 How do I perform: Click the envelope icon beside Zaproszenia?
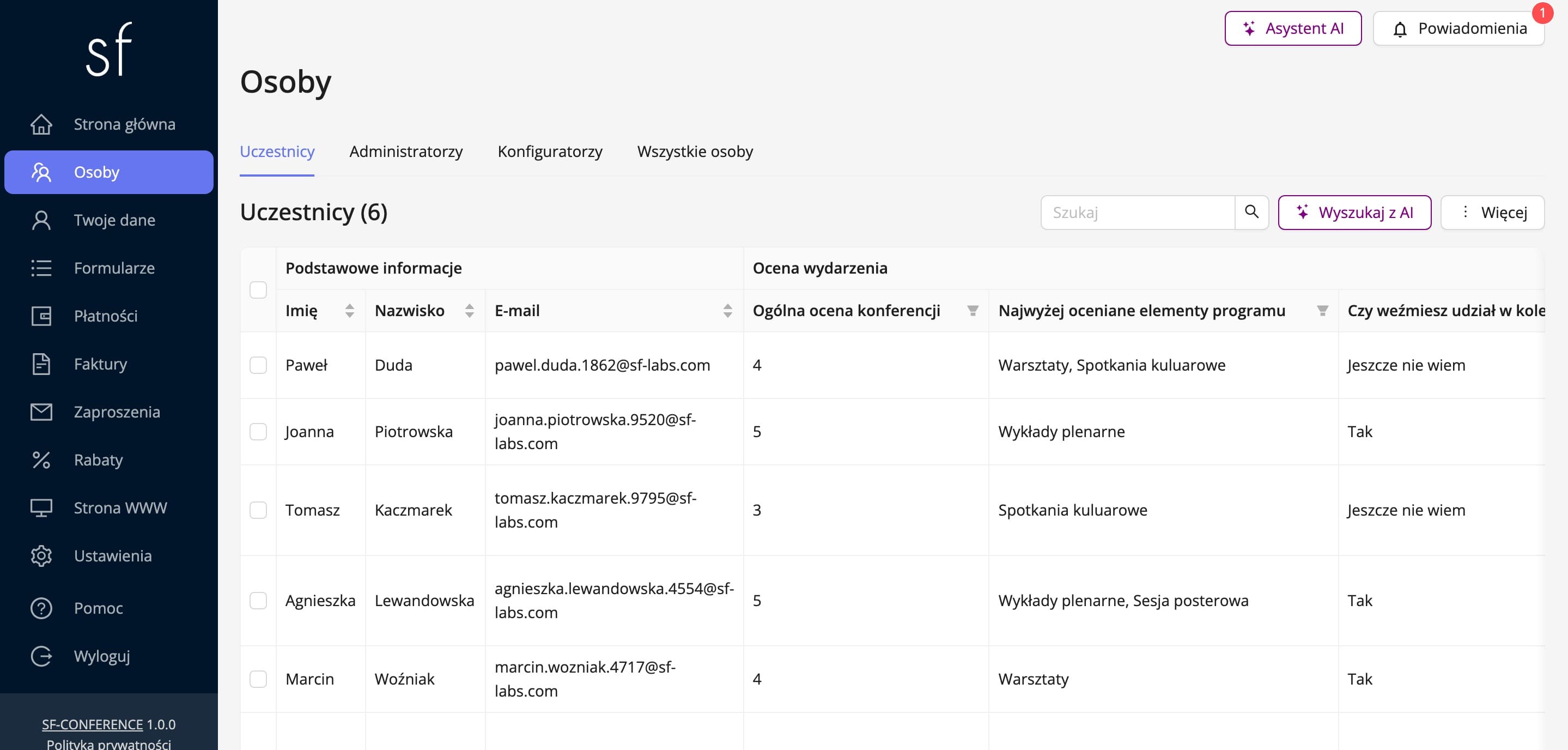[x=41, y=412]
